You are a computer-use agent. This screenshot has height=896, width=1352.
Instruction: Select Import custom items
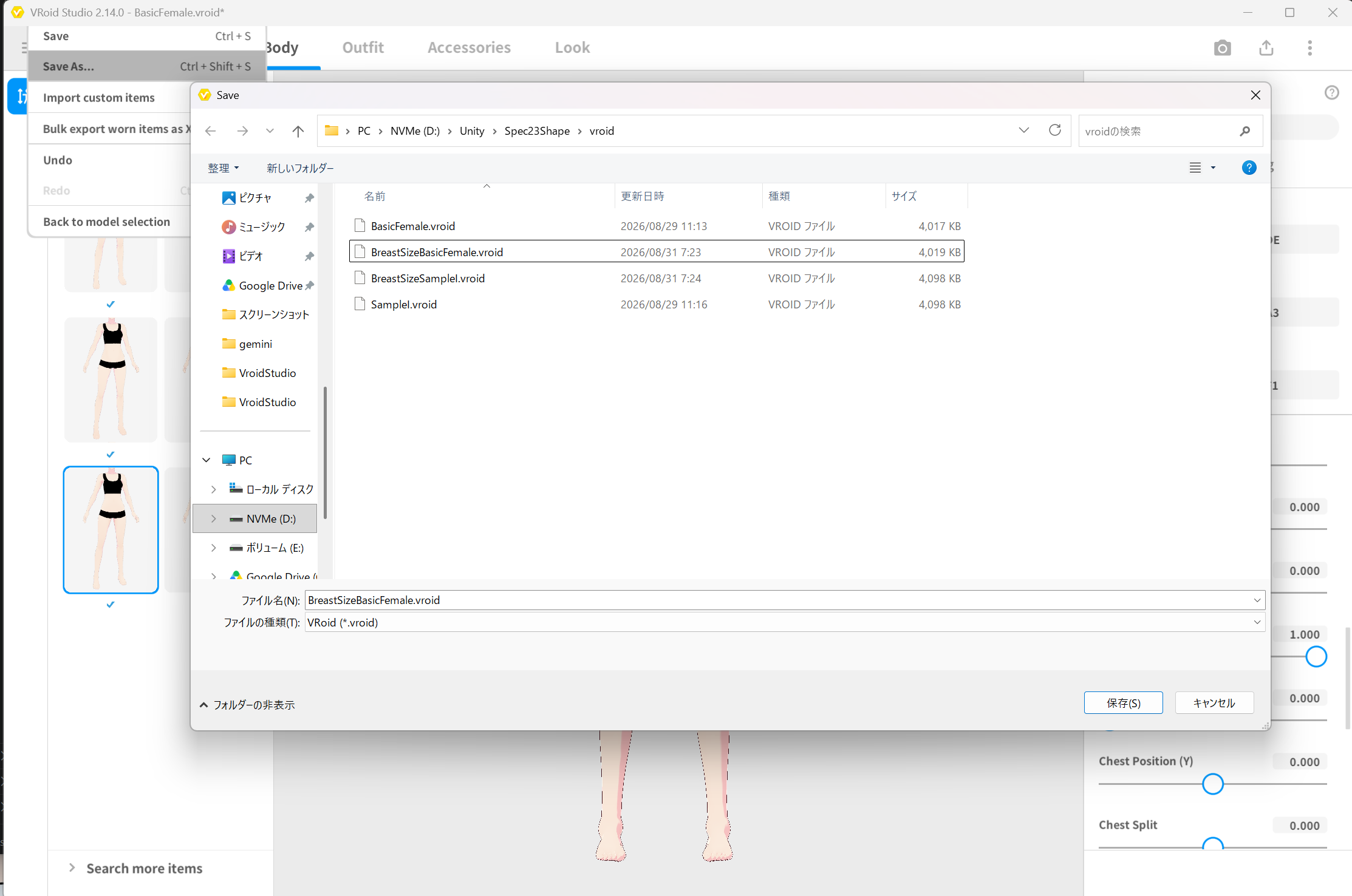point(99,98)
